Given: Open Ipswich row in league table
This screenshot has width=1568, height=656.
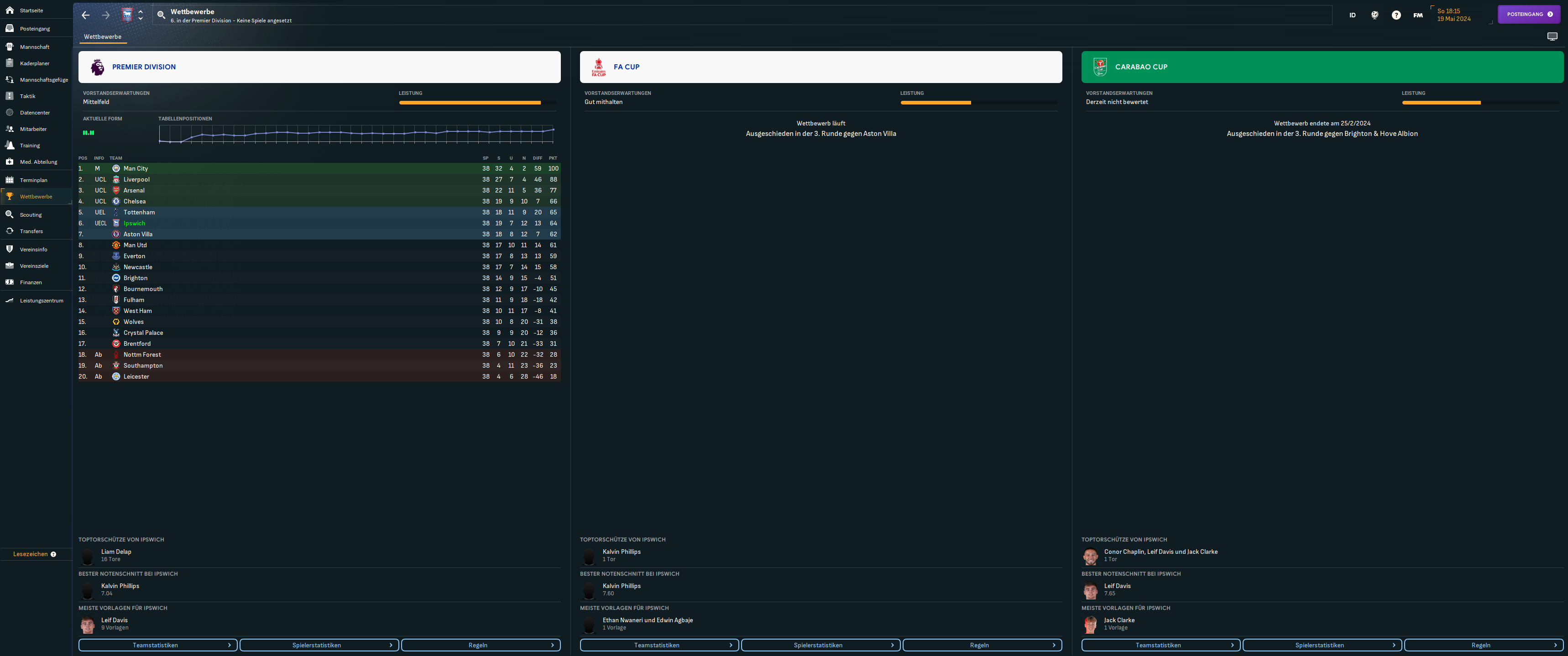Looking at the screenshot, I should click(319, 224).
